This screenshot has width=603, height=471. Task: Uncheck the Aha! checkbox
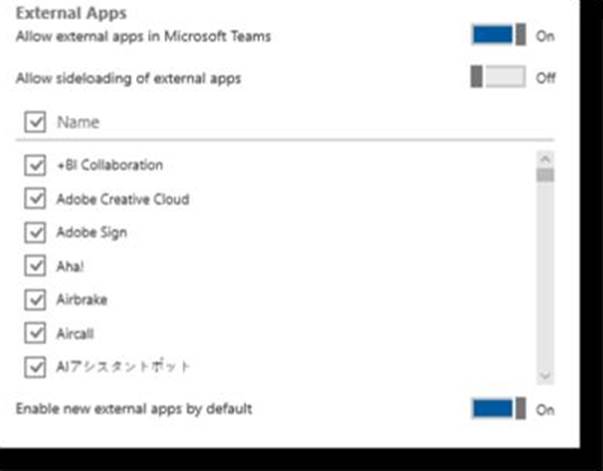(x=35, y=266)
